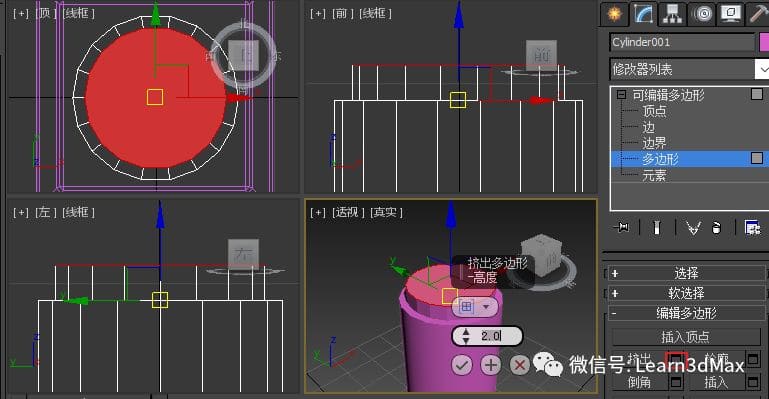
Task: Select 顶点 sub-object level
Action: pos(654,111)
